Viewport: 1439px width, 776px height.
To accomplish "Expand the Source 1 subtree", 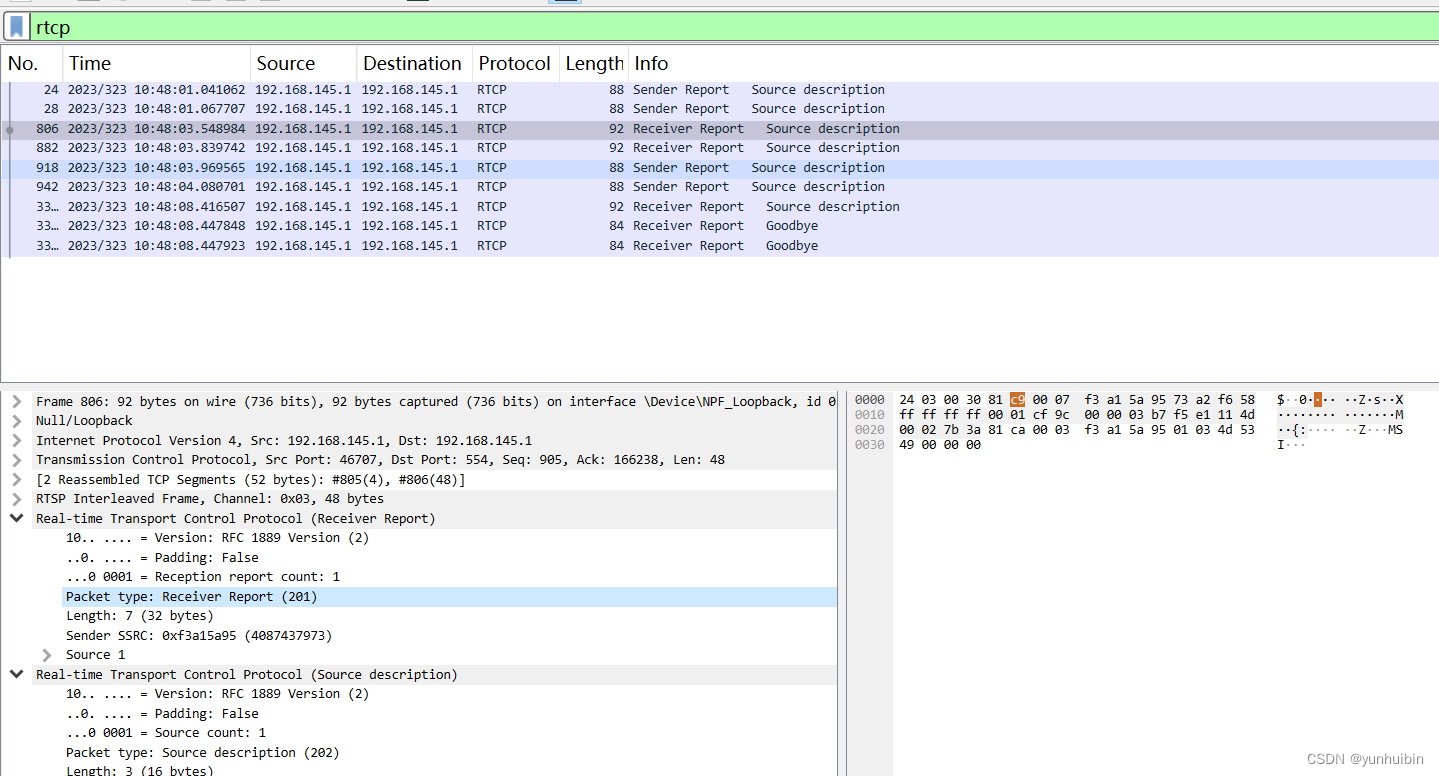I will pos(46,655).
